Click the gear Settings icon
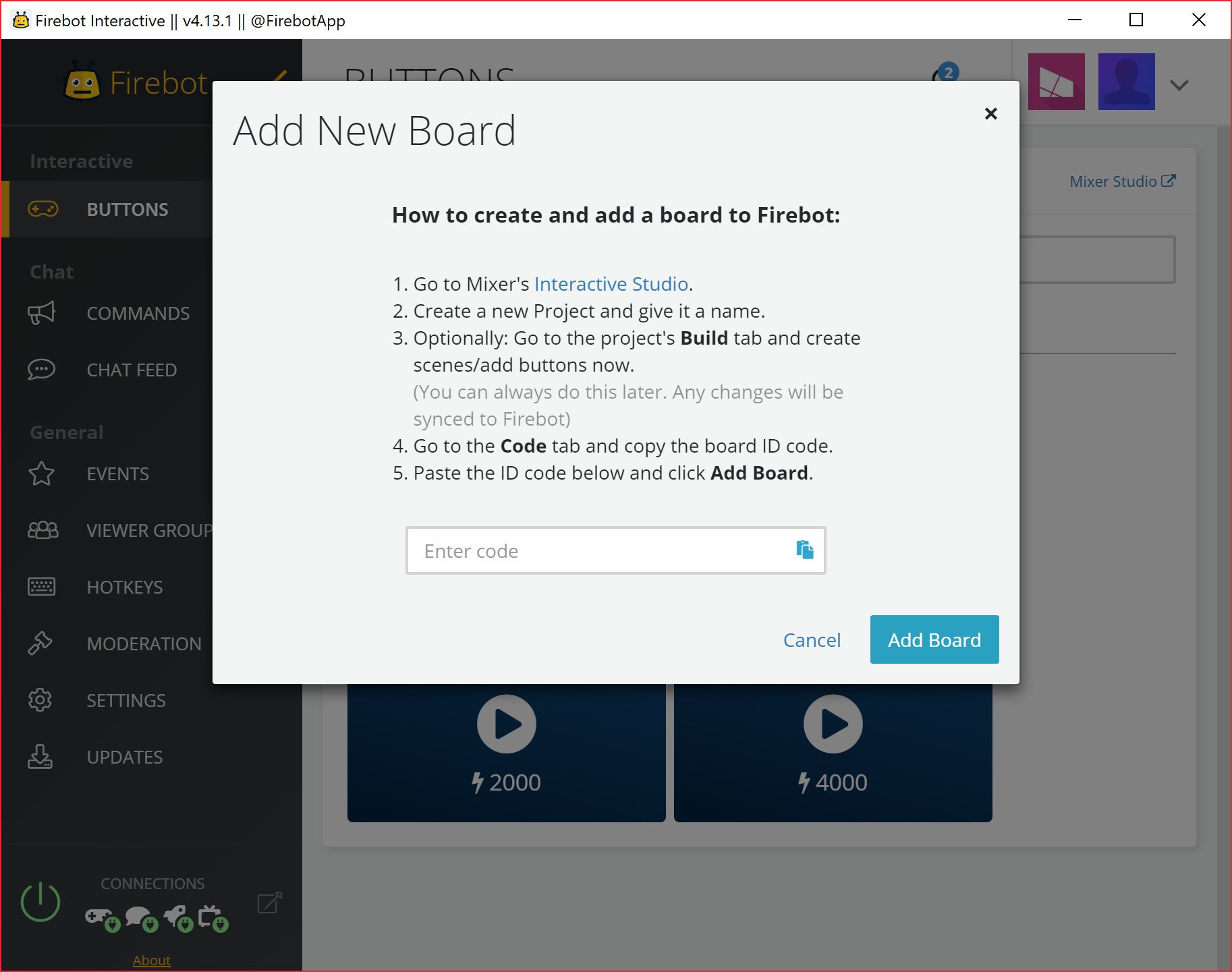This screenshot has height=972, width=1232. pos(40,700)
